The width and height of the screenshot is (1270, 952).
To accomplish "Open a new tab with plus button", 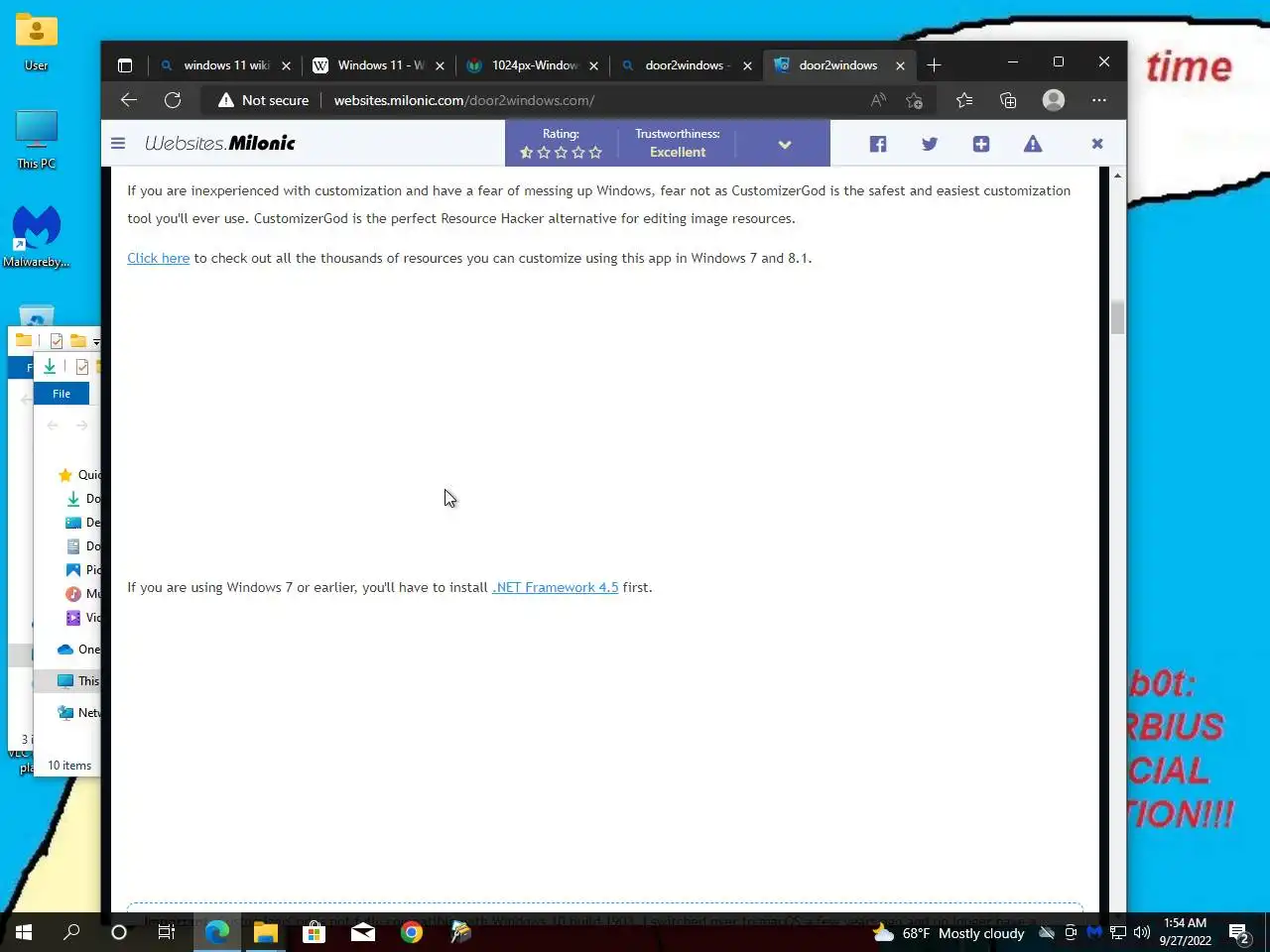I will pos(934,65).
